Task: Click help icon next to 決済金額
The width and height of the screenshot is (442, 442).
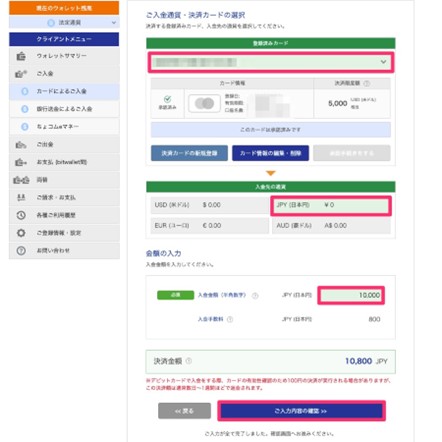Action: click(x=189, y=361)
